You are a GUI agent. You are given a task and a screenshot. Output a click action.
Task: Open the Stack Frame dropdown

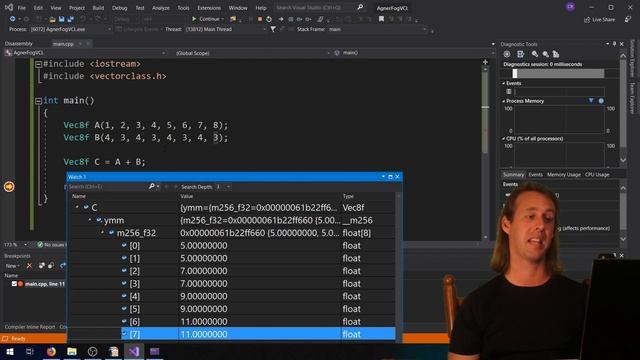point(377,29)
